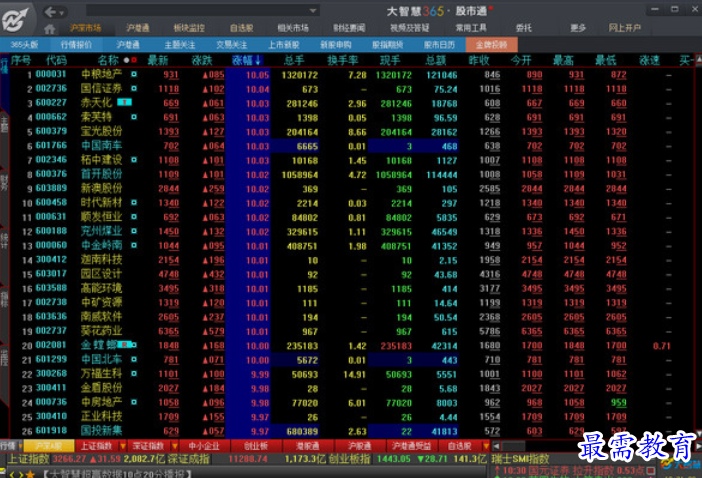Sort by the 总额 column header
The height and width of the screenshot is (478, 702).
[x=436, y=60]
